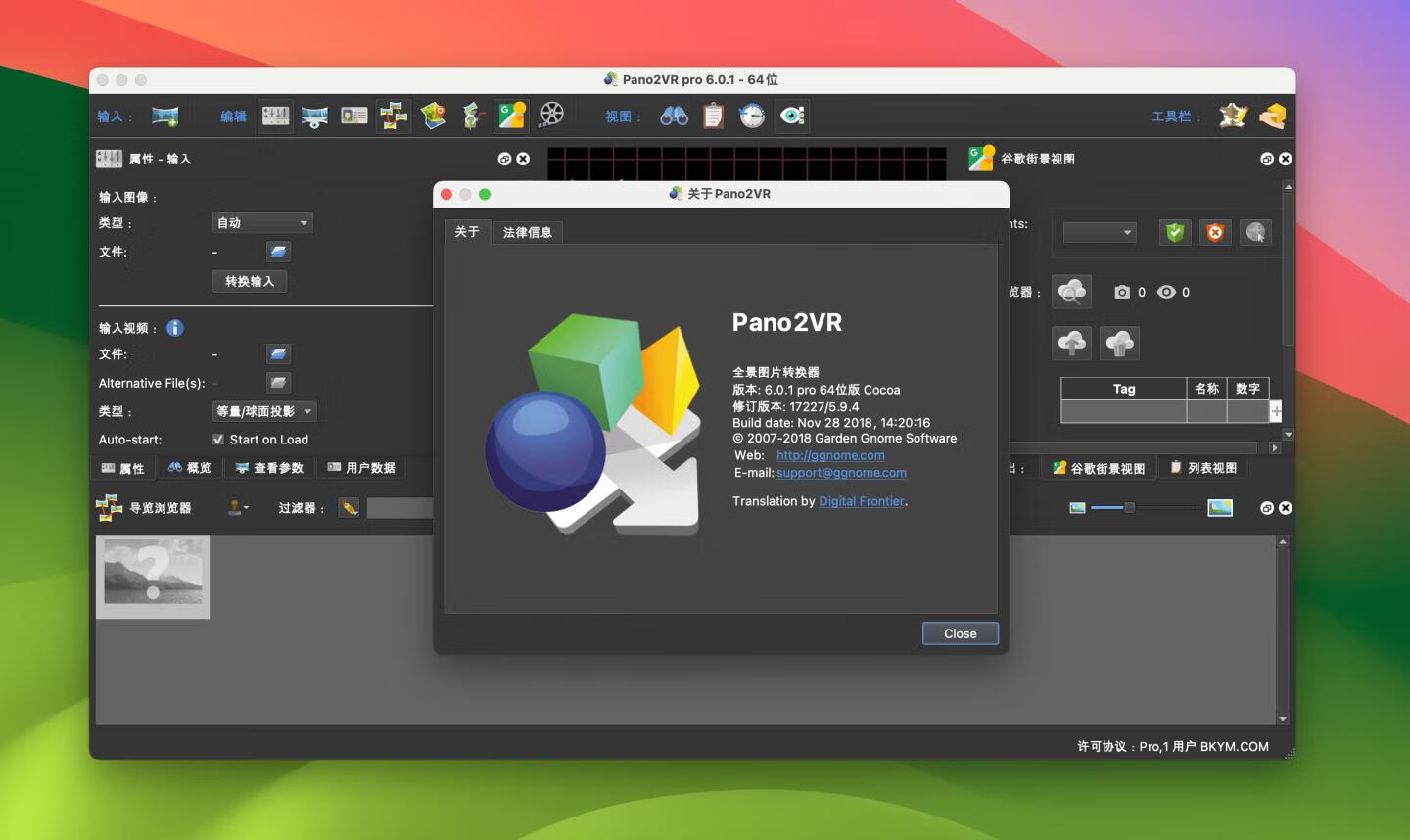Float the Properties panel with undock icon
1410x840 pixels.
504,159
